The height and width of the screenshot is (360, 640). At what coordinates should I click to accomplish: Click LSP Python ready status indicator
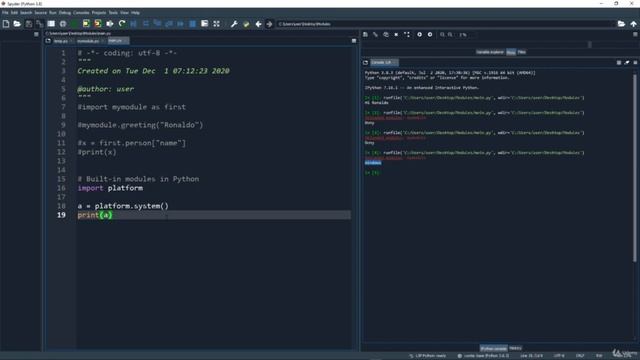428,356
